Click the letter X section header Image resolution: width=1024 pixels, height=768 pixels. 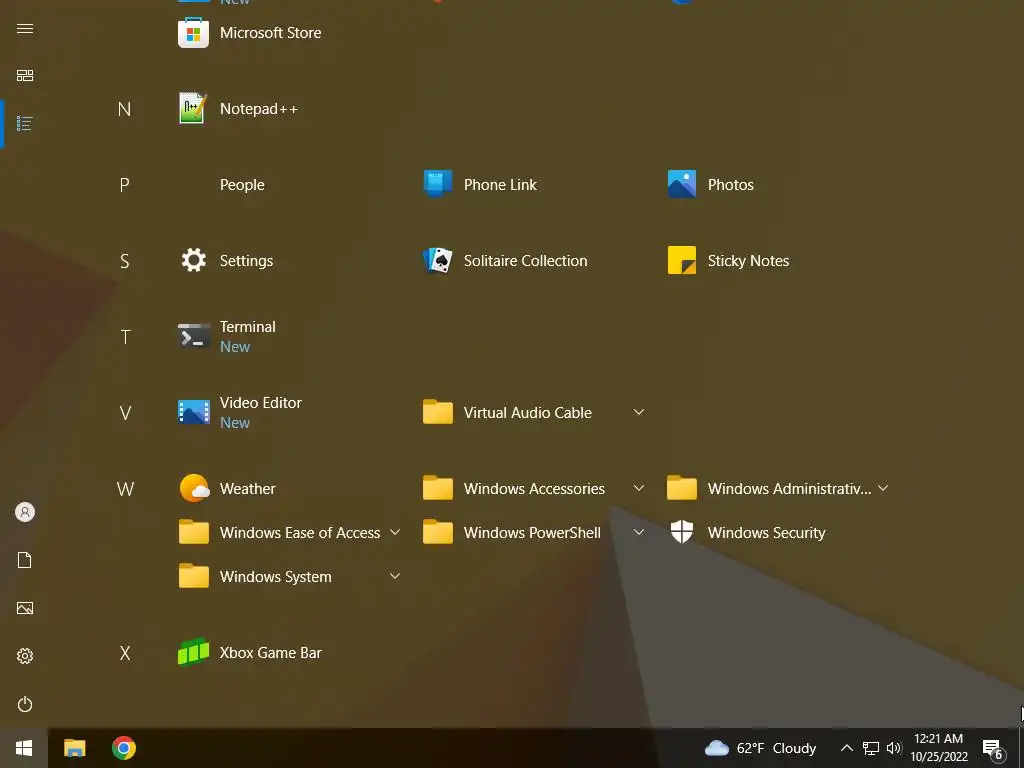point(125,653)
